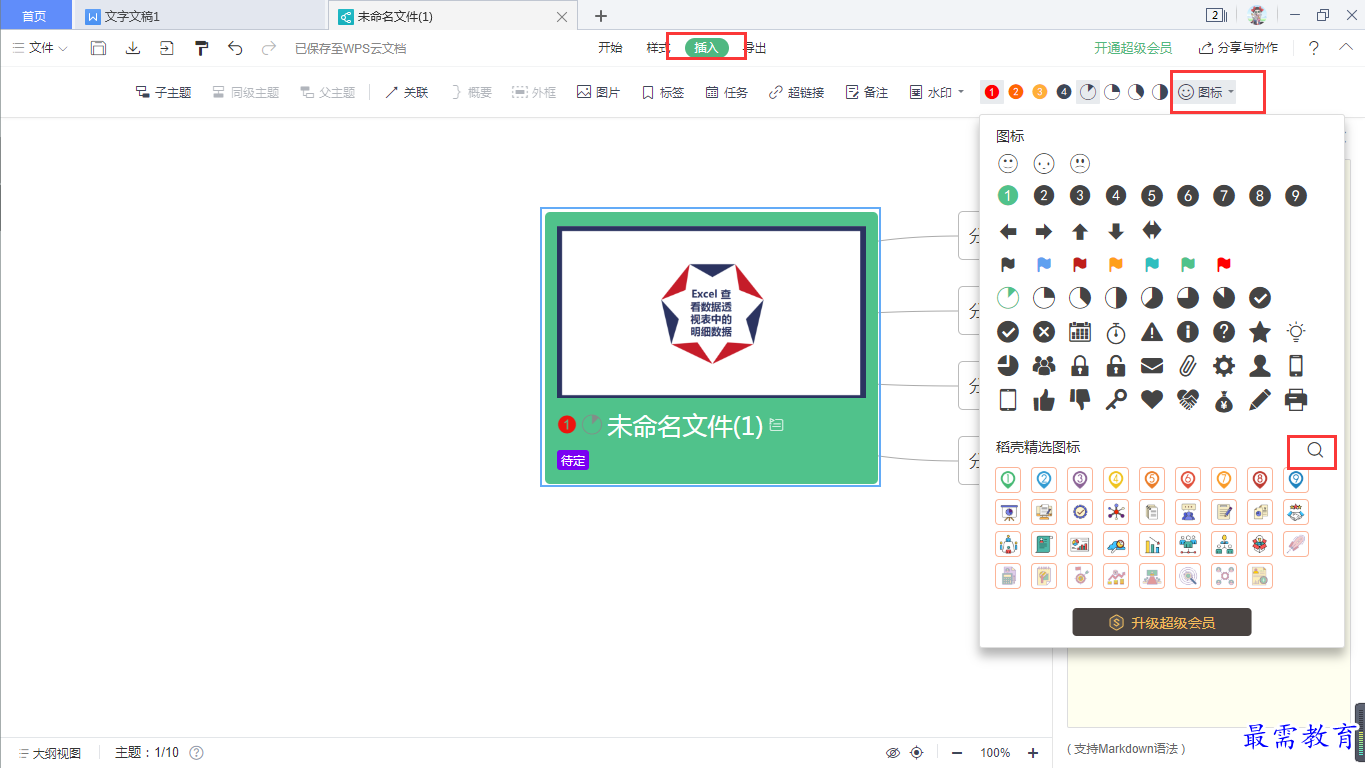Click the save icon in title toolbar

click(98, 48)
